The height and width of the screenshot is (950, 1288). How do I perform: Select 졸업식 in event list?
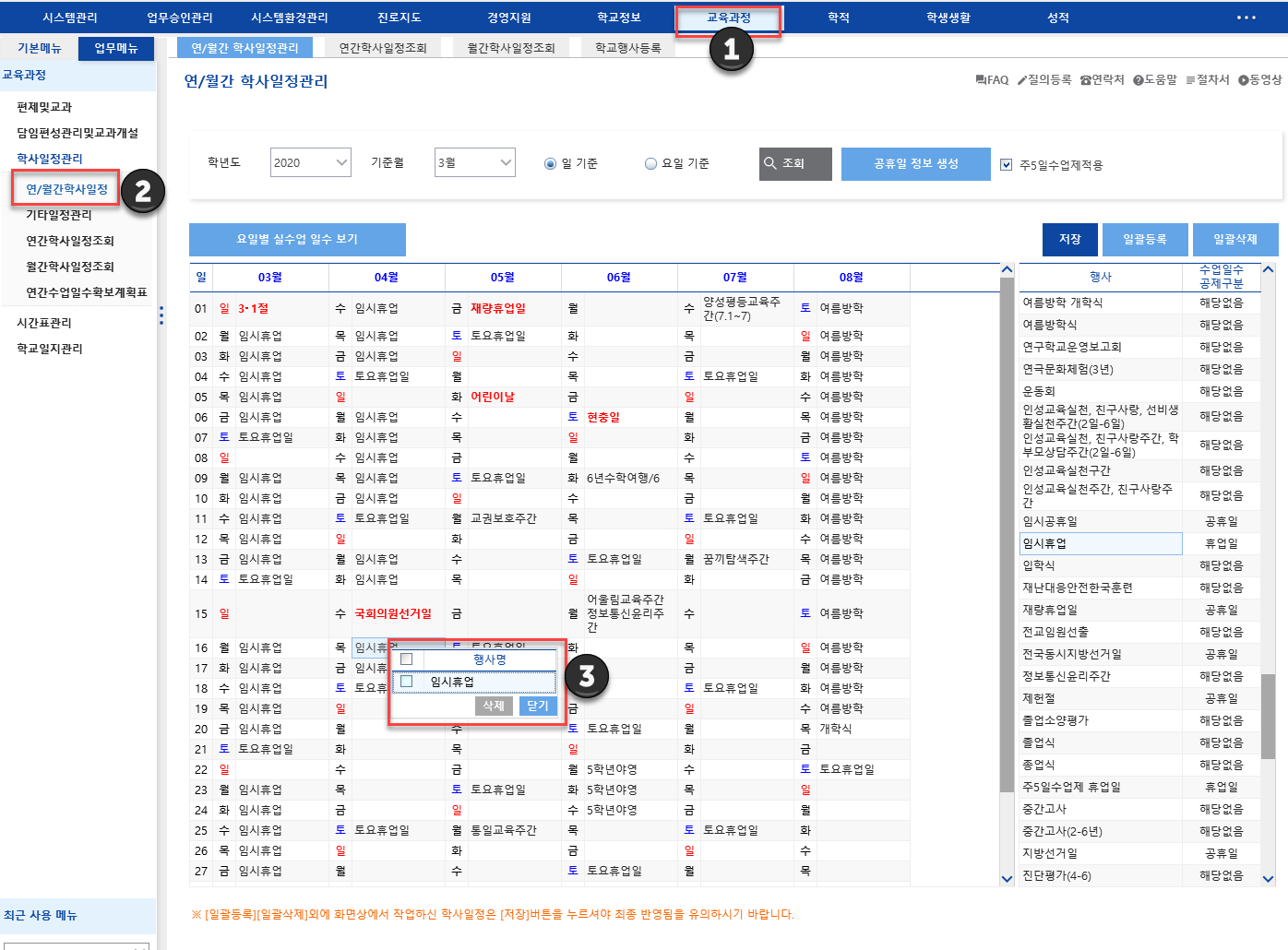1101,742
